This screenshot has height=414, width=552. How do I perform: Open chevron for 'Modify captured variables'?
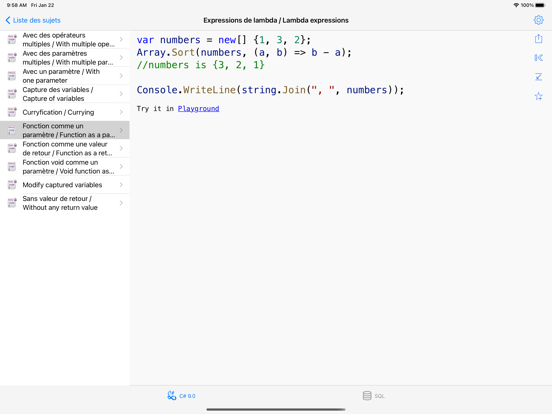coord(121,184)
